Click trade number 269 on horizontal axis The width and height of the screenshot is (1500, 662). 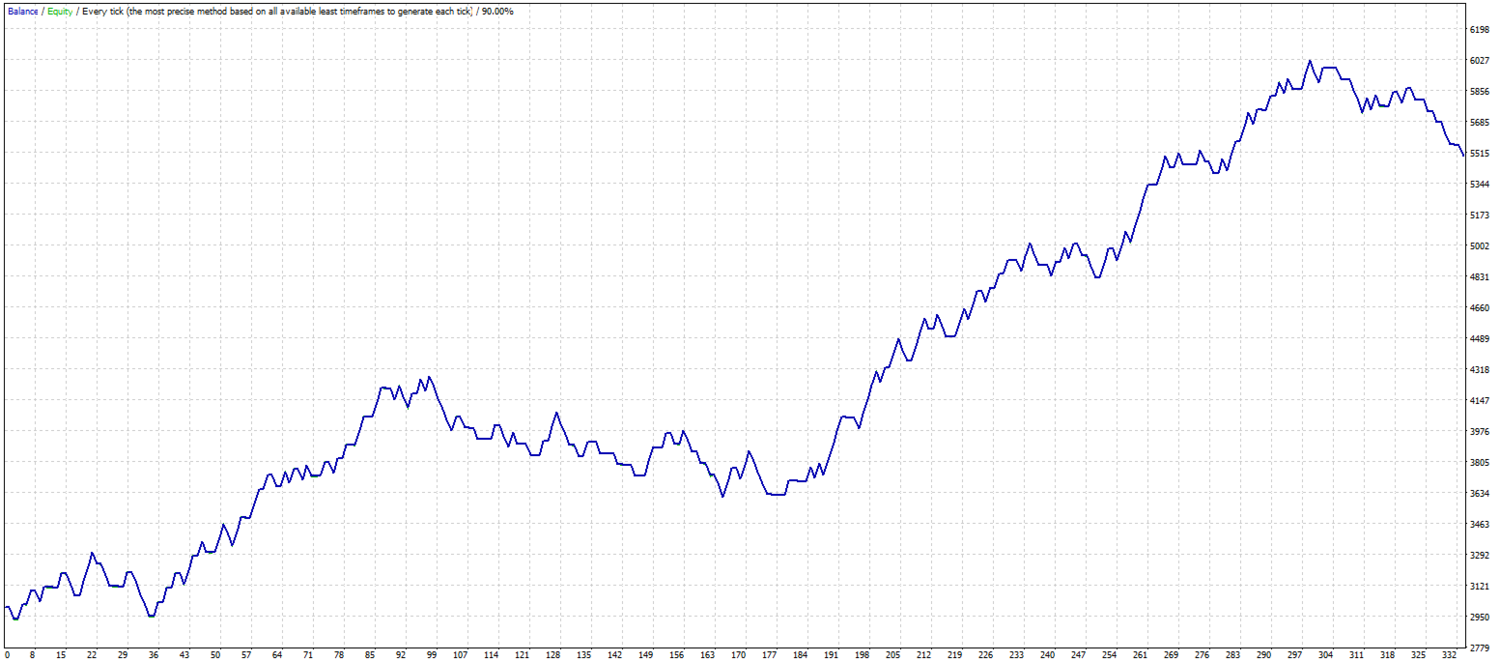pyautogui.click(x=1171, y=655)
